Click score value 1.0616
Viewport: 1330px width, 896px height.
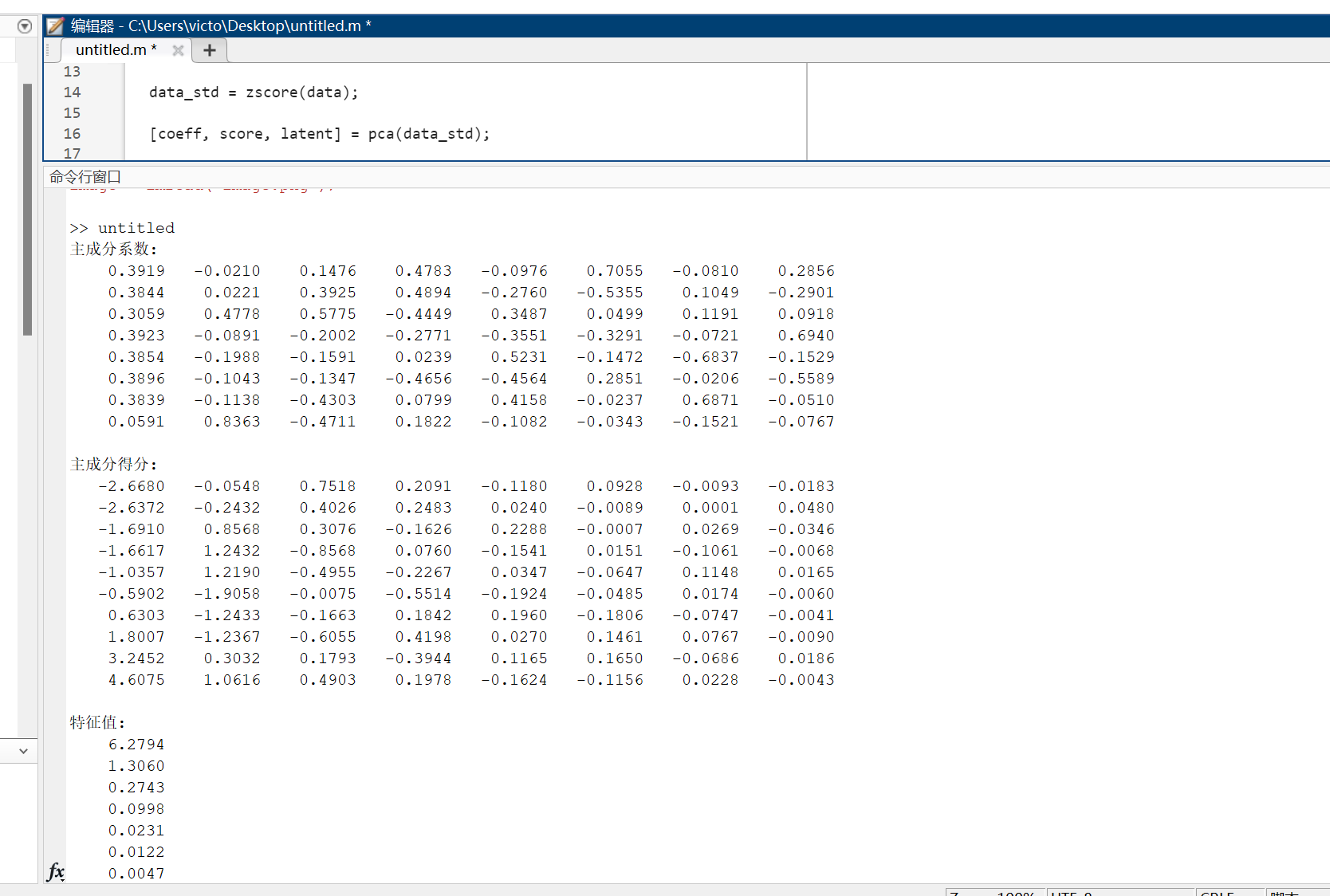coord(232,680)
